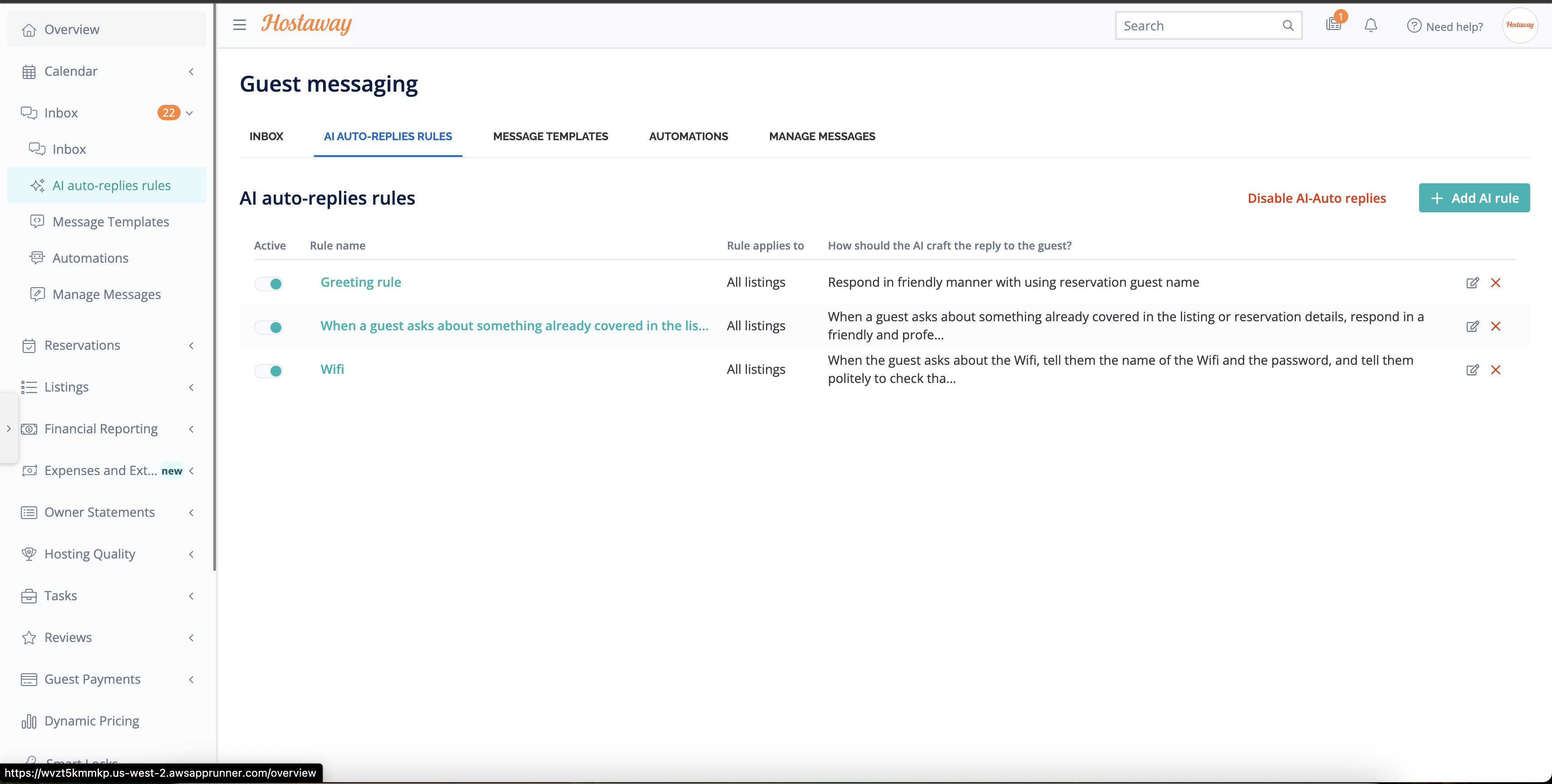Toggle the Wifi rule active switch

[x=268, y=371]
